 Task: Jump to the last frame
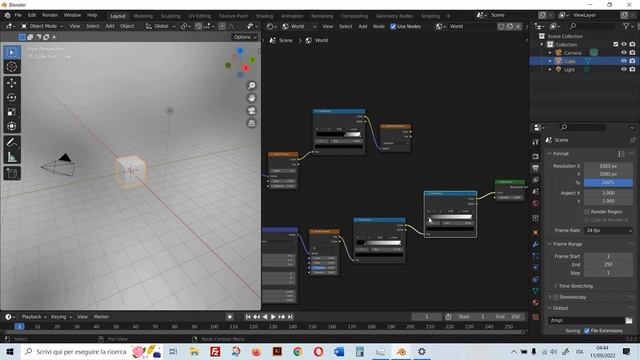coord(290,317)
